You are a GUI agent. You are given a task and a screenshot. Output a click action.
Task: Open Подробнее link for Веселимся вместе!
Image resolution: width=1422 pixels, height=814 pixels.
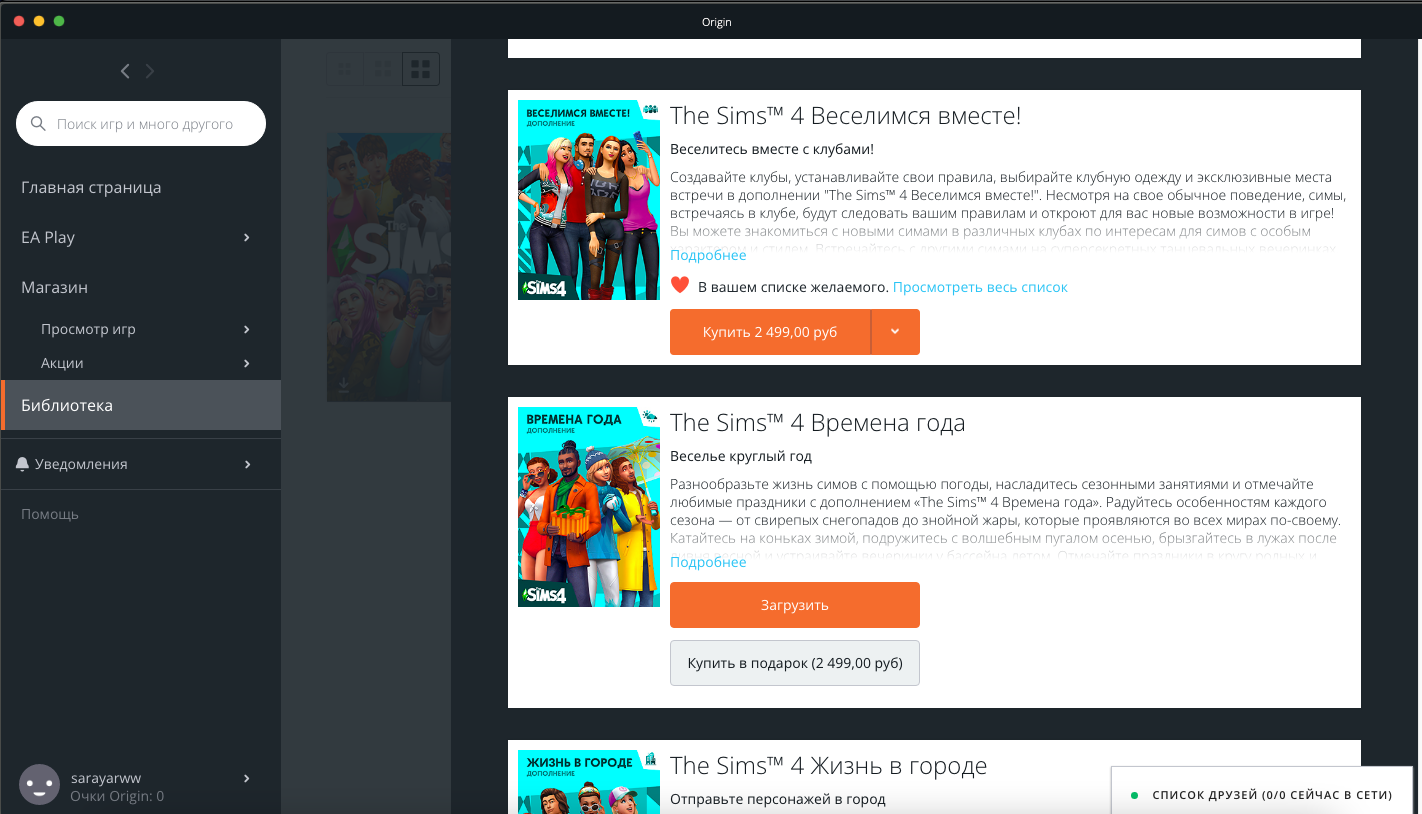coord(707,255)
